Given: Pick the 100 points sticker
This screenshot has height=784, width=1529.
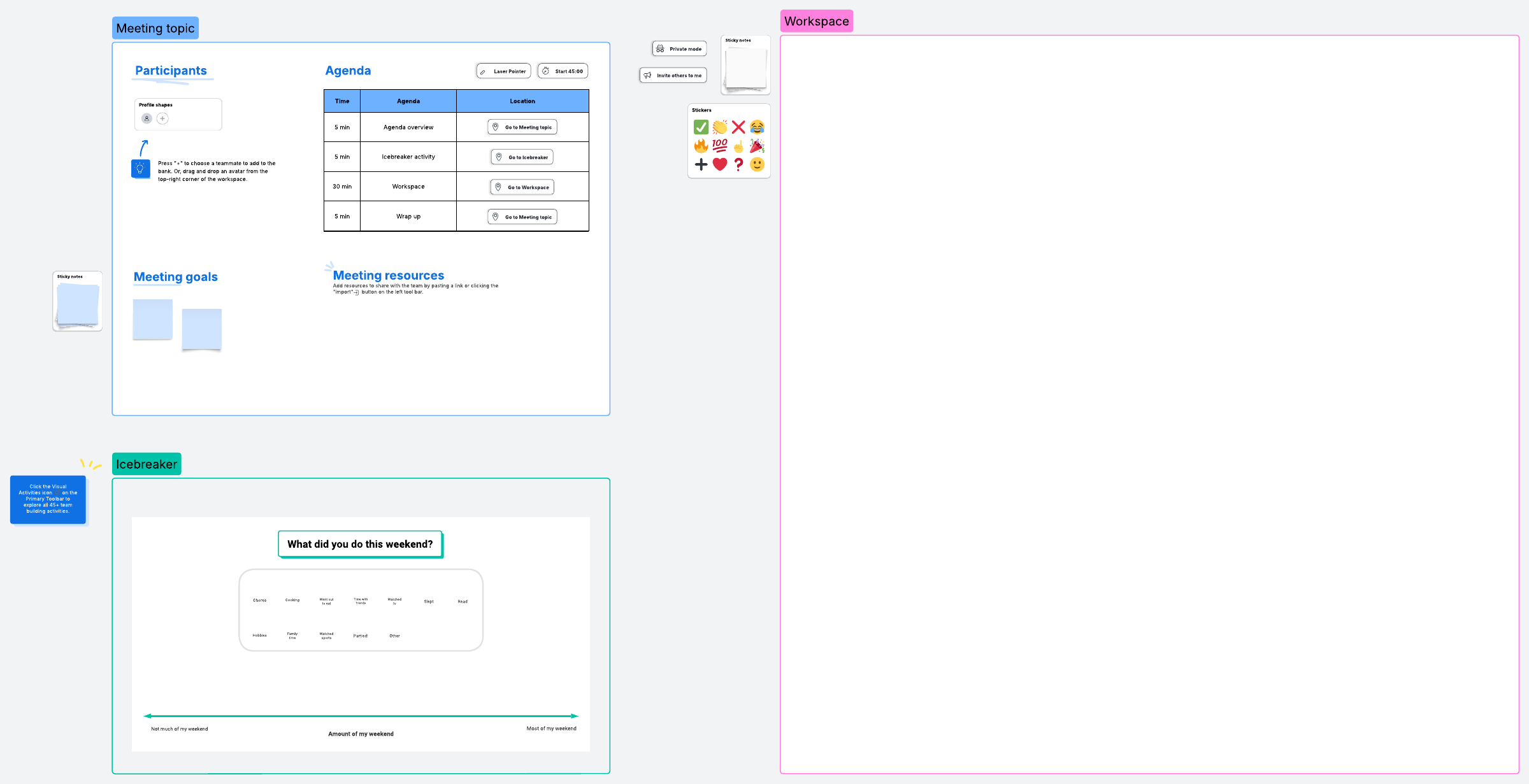Looking at the screenshot, I should click(720, 146).
